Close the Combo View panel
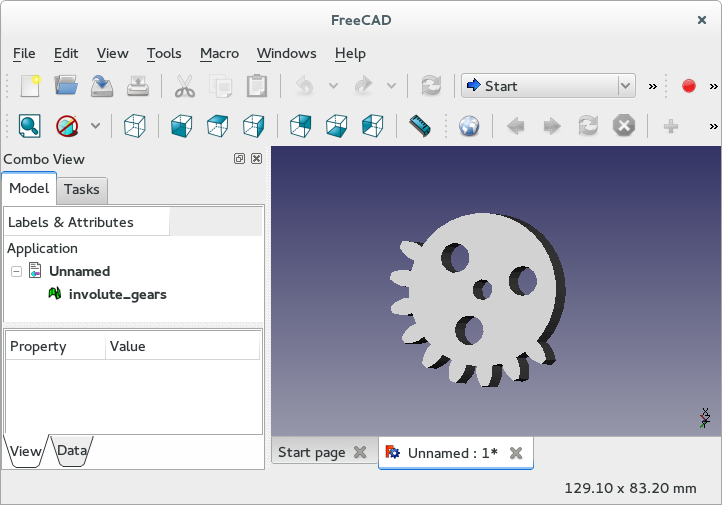This screenshot has height=505, width=722. click(256, 159)
